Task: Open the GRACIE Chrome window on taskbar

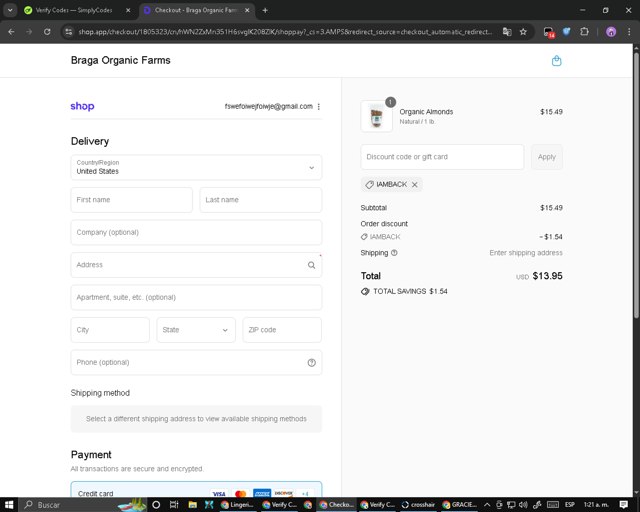Action: (x=460, y=505)
